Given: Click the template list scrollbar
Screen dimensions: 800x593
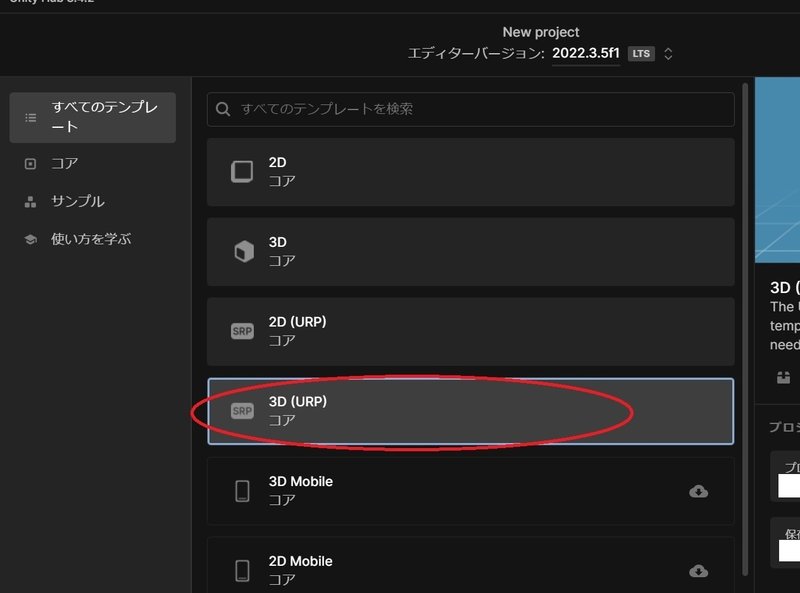Looking at the screenshot, I should coord(745,329).
